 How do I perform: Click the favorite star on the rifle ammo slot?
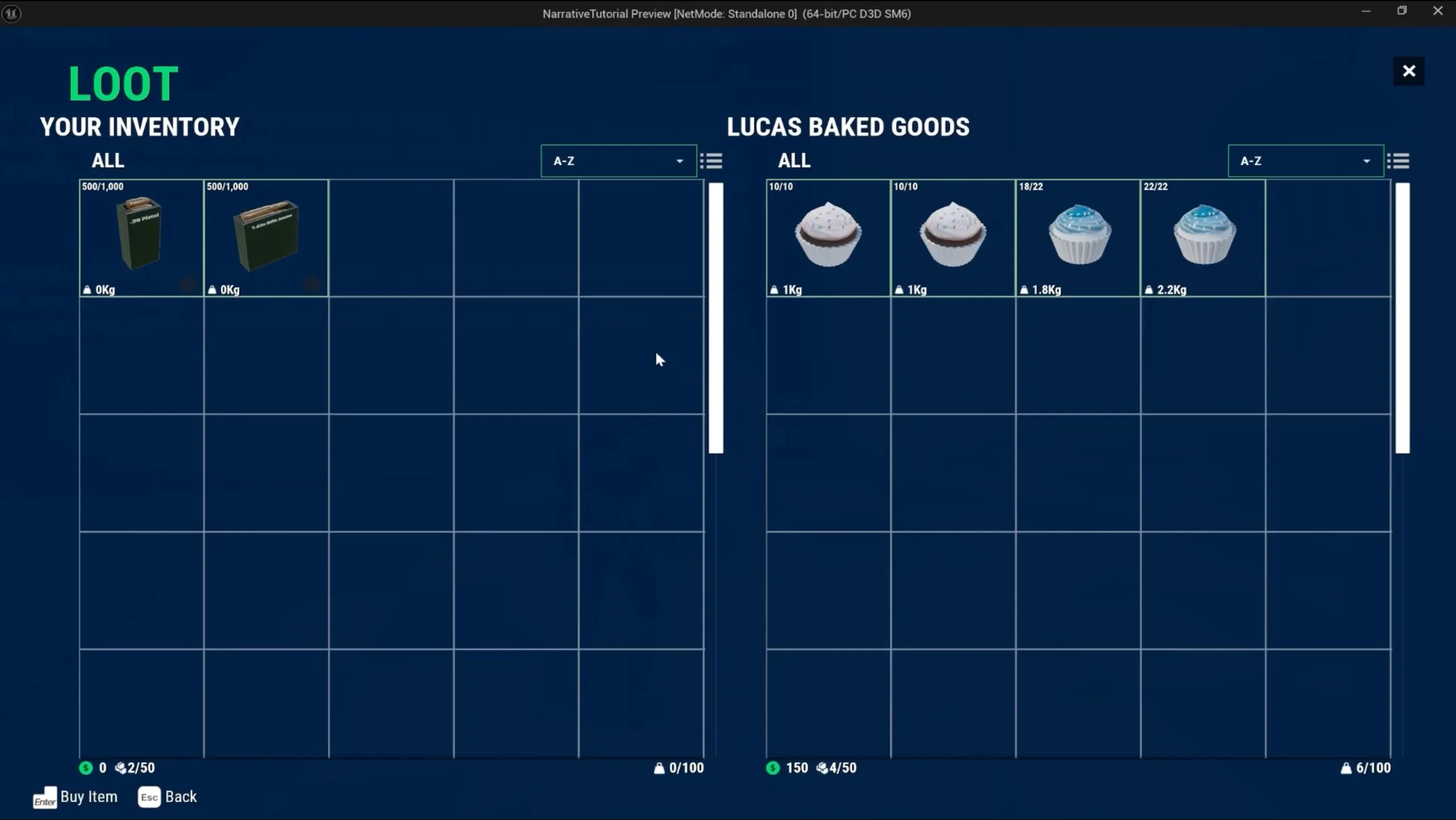[313, 283]
